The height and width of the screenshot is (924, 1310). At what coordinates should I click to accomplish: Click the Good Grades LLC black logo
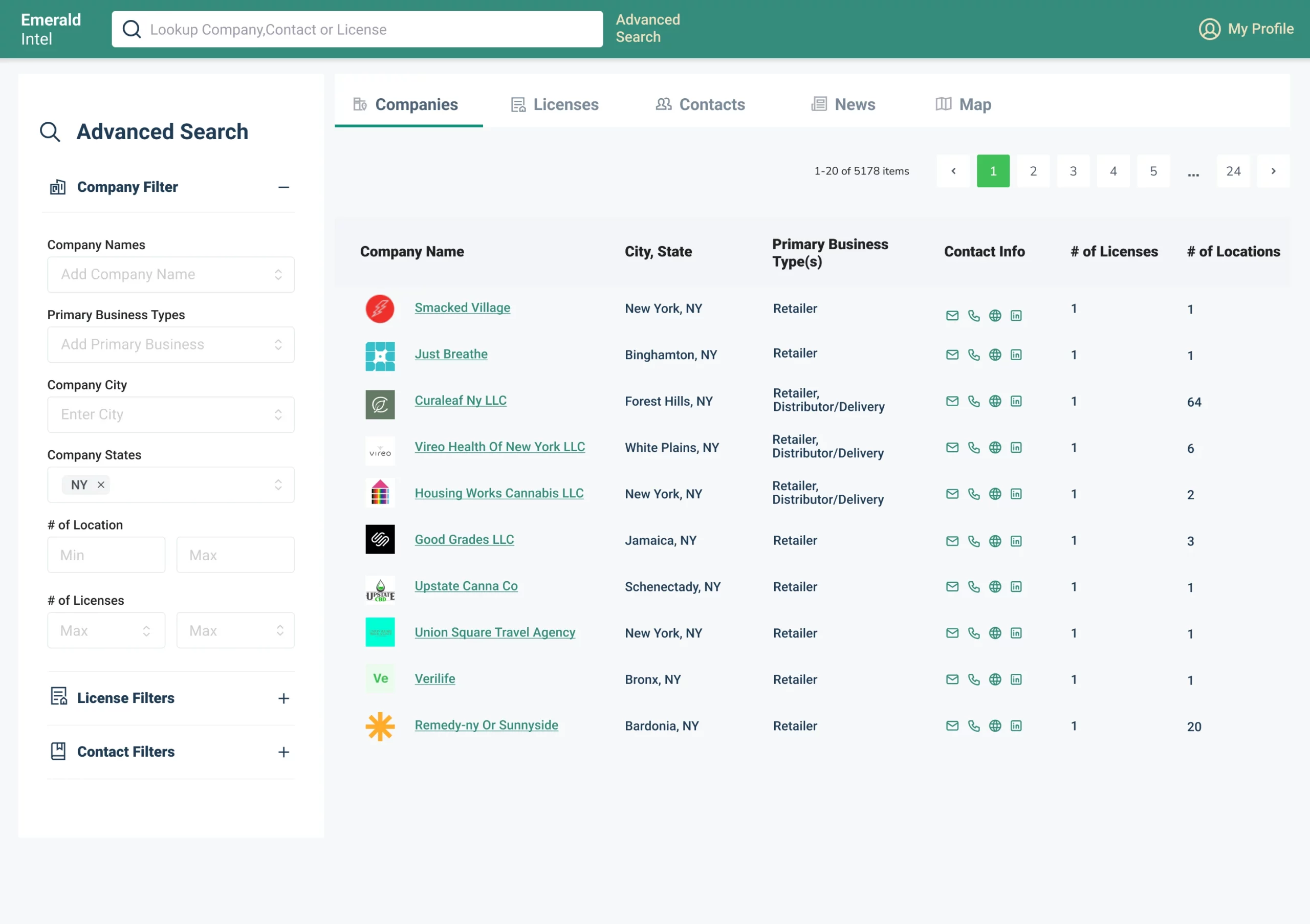[x=380, y=540]
